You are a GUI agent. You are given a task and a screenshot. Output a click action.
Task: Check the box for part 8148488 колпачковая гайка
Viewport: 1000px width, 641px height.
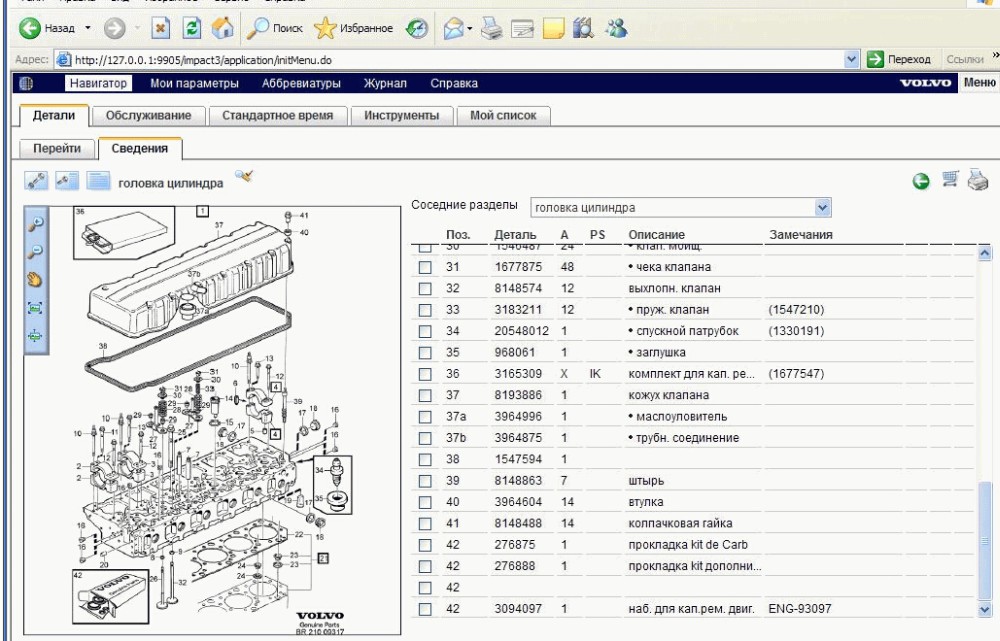tap(425, 524)
